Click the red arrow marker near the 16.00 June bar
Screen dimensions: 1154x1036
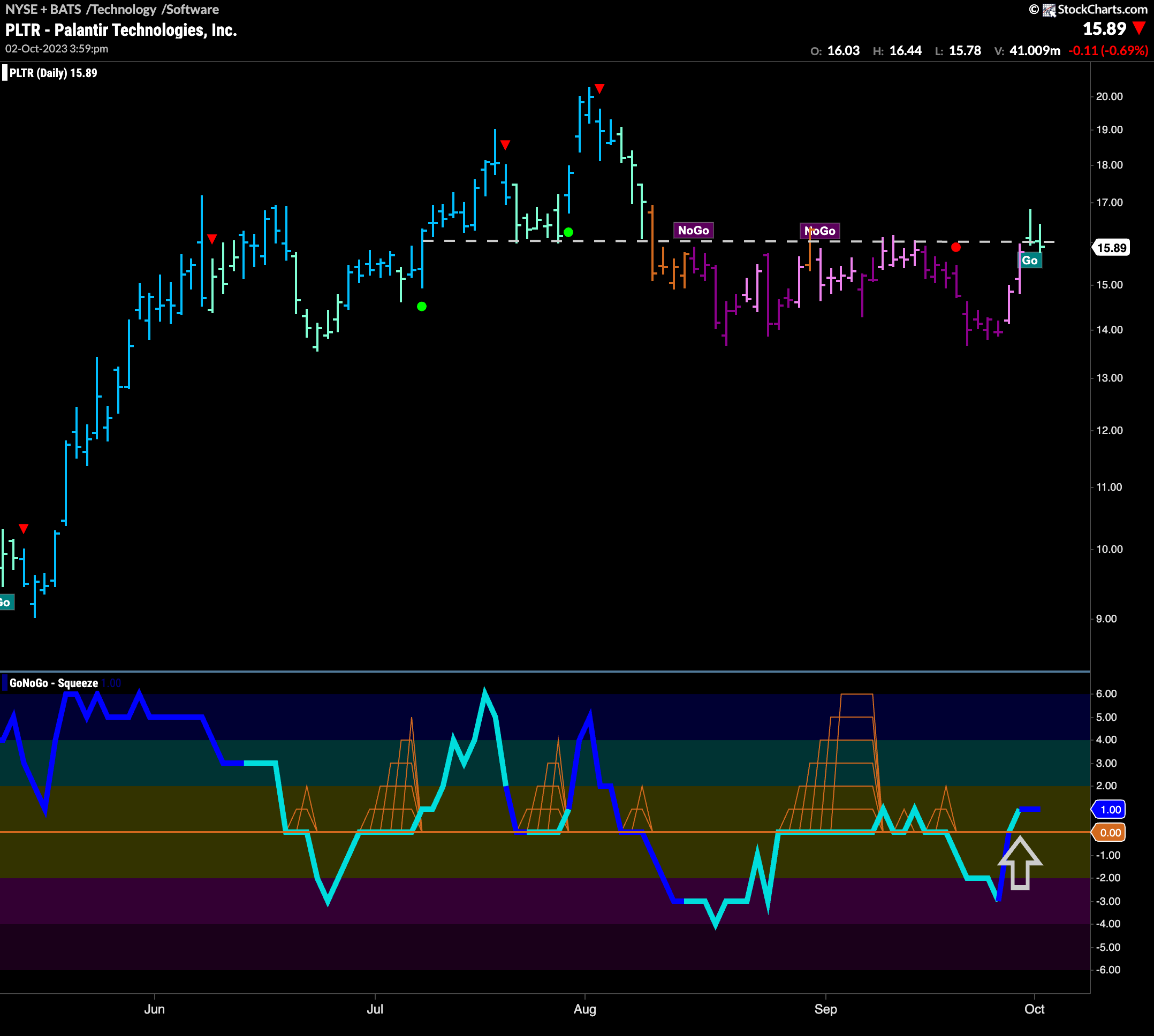212,239
